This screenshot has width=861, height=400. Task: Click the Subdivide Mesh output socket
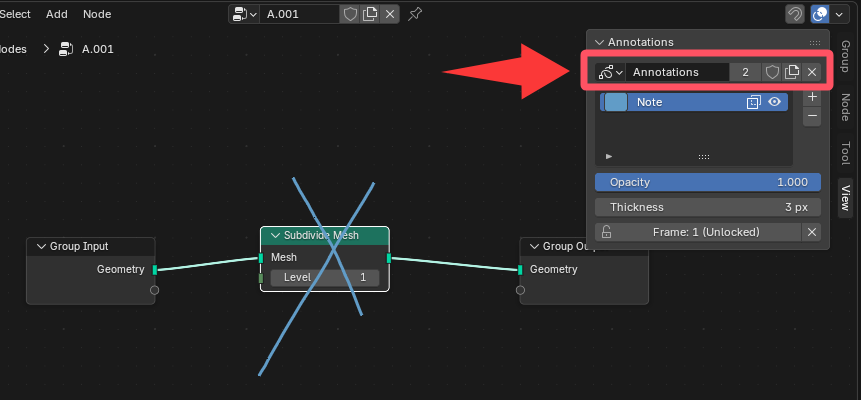[x=389, y=258]
